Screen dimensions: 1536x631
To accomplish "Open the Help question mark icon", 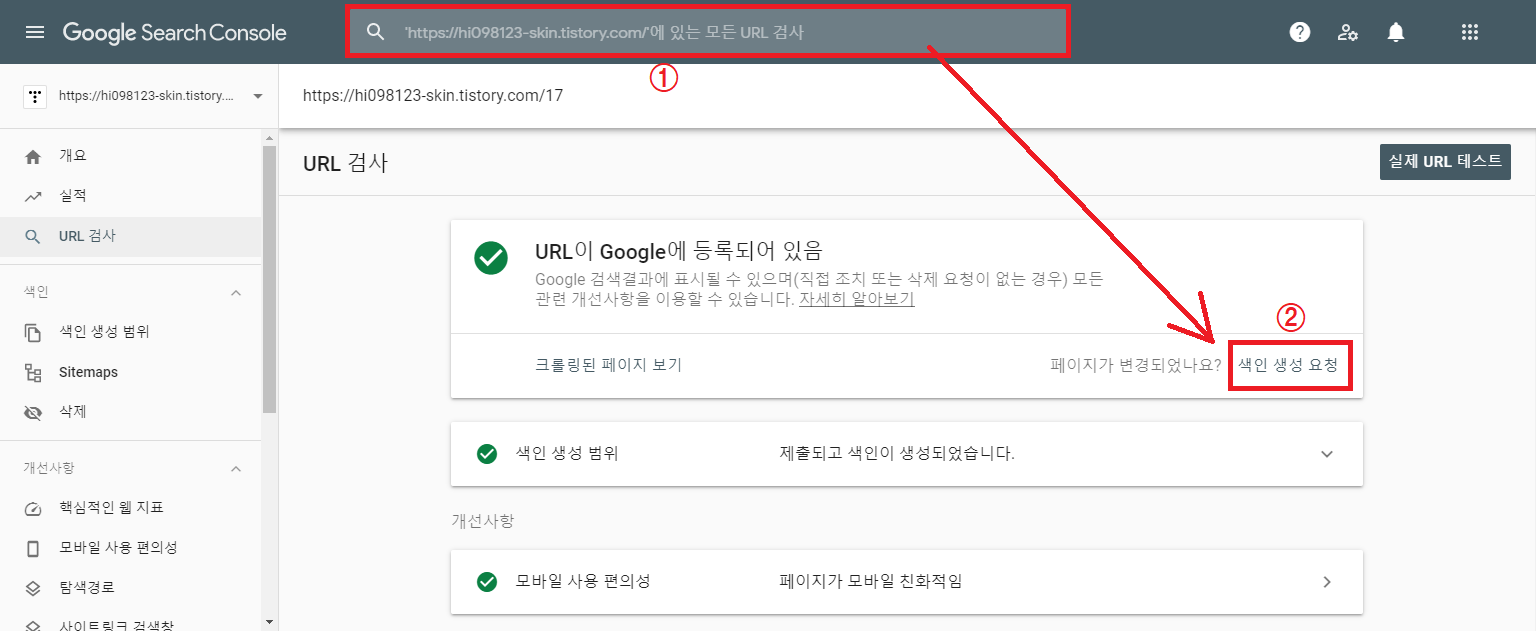I will point(1300,32).
